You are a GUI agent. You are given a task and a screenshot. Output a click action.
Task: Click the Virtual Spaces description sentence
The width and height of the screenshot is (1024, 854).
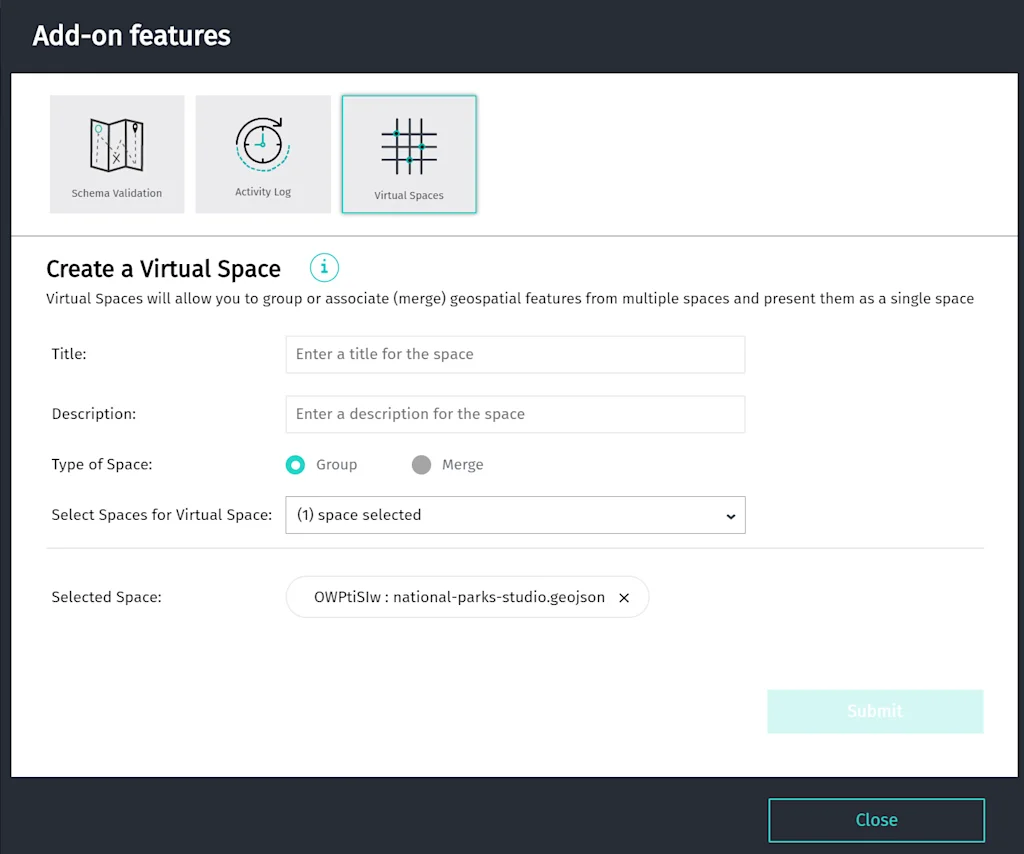tap(510, 299)
